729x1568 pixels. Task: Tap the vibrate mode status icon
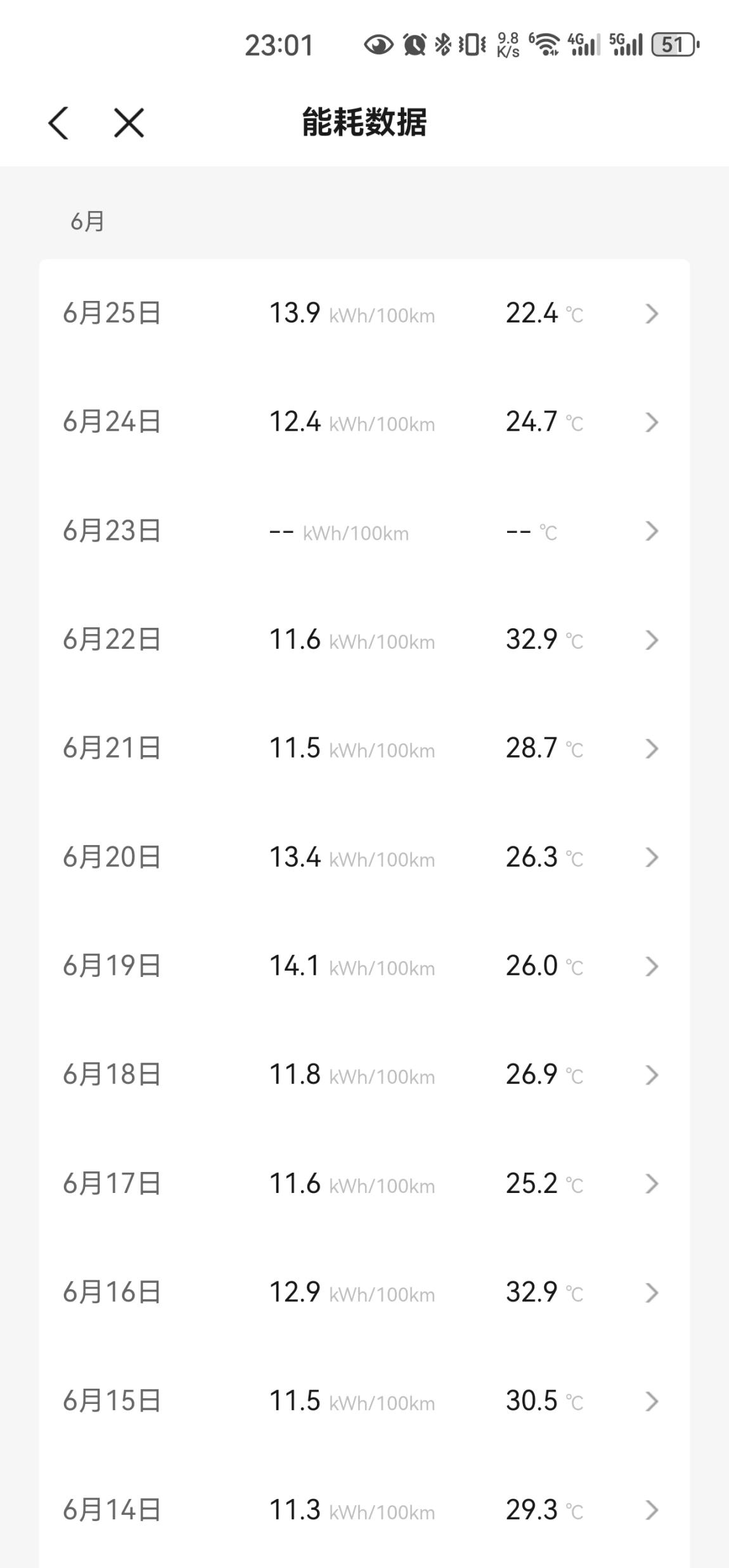tap(472, 45)
